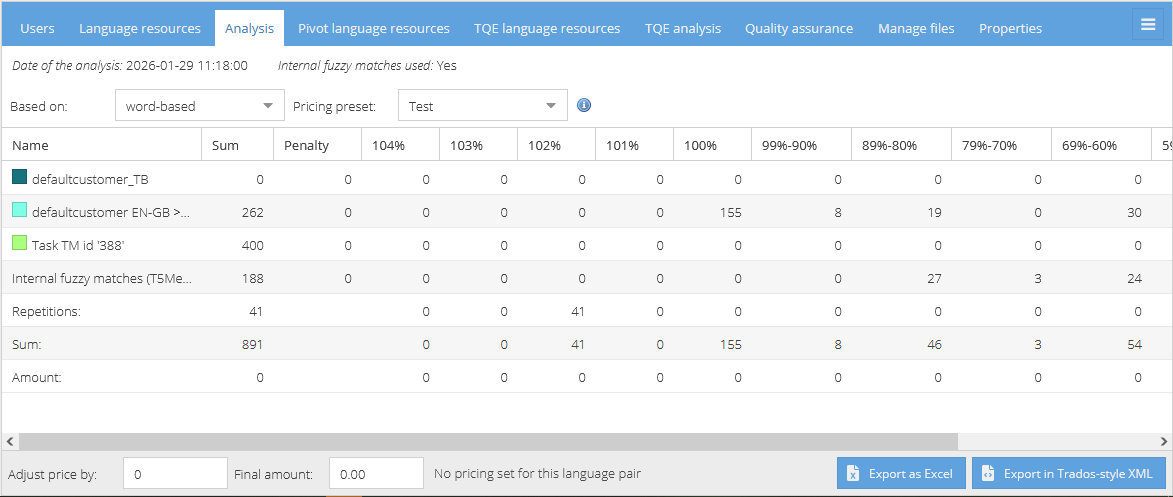The height and width of the screenshot is (497, 1173).
Task: Select the Task TM id '388' row
Action: (80, 245)
